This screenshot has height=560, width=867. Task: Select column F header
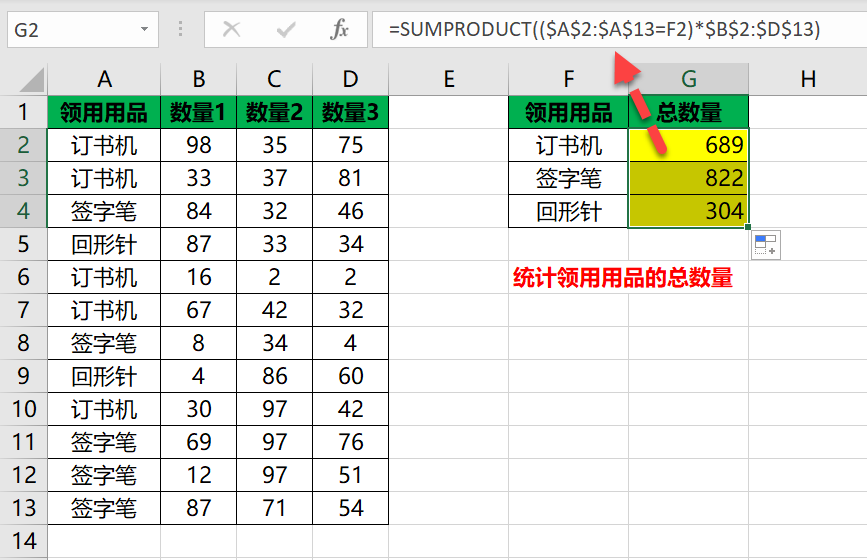point(568,79)
